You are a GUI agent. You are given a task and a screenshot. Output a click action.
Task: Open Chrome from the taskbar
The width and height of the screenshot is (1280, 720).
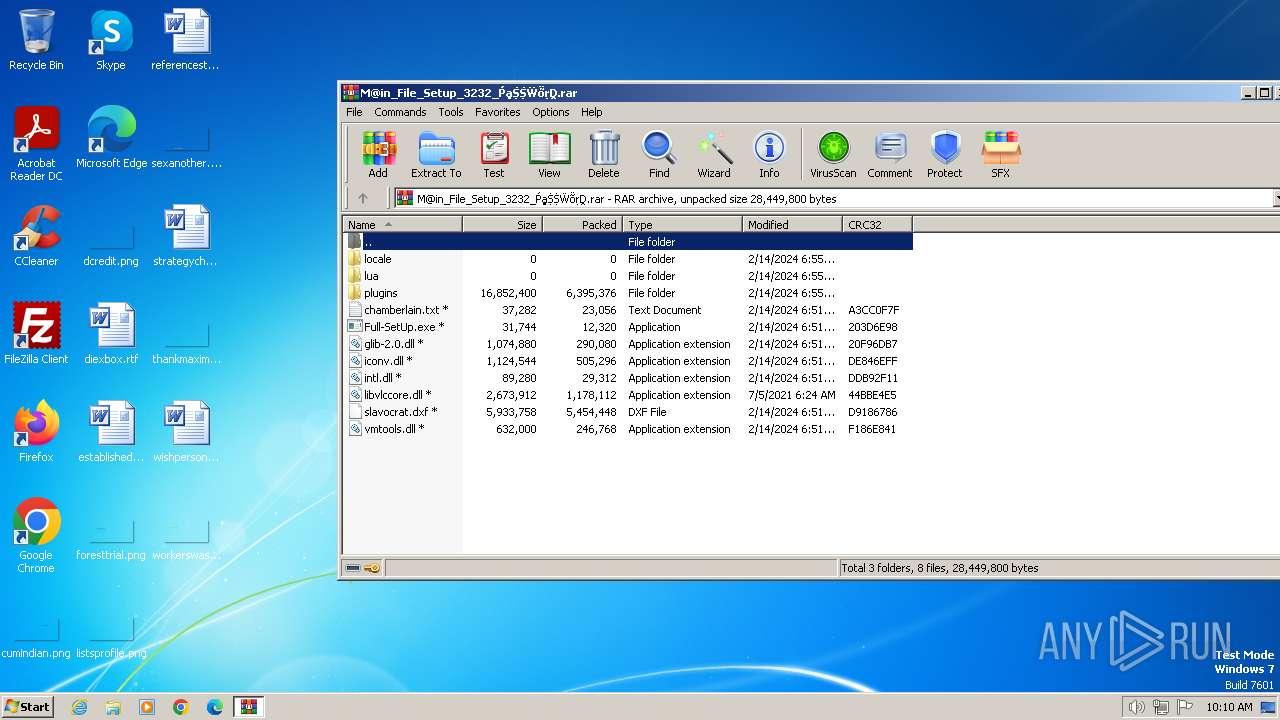[x=180, y=707]
